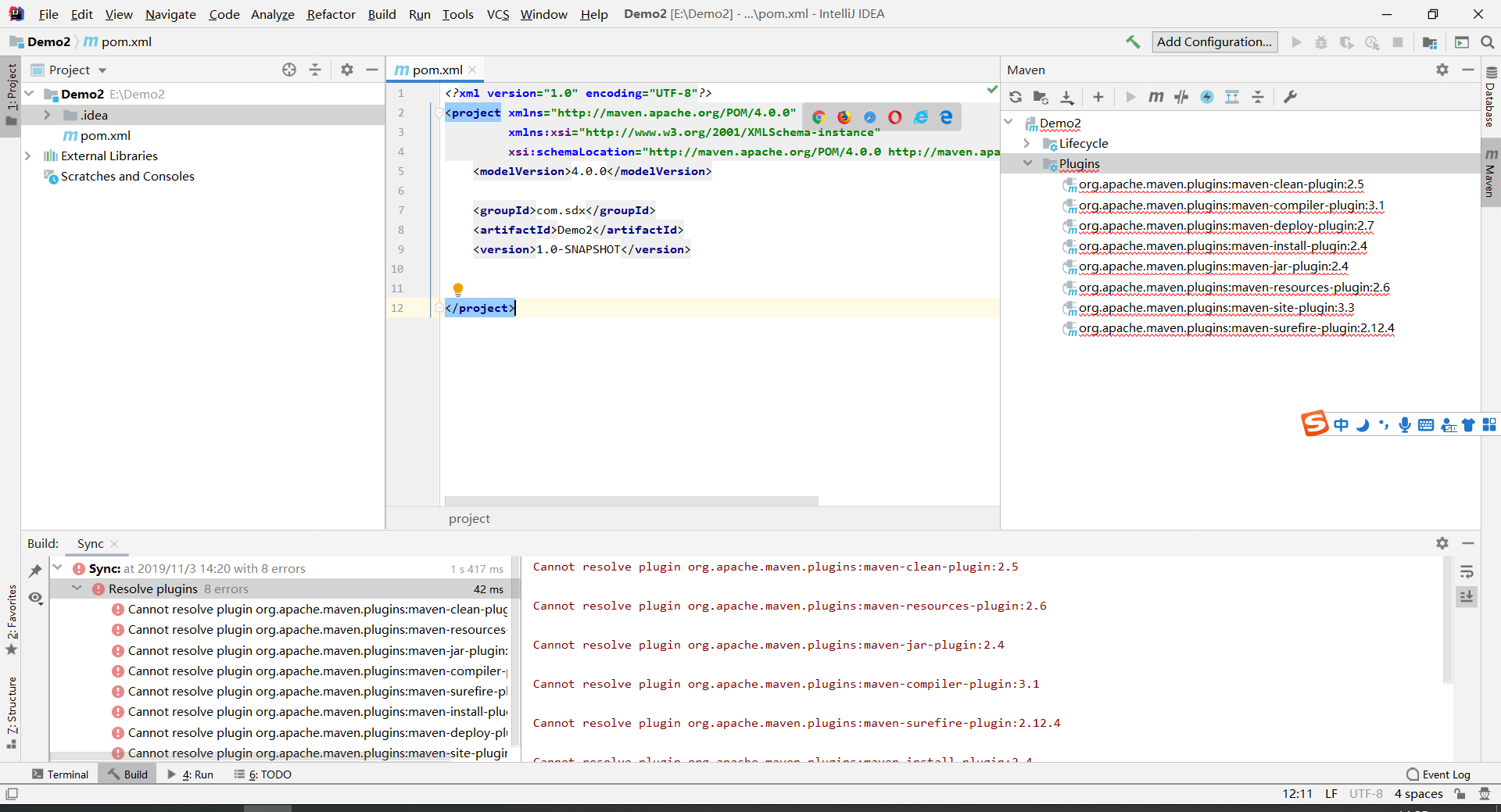
Task: Open pom.xml in Chrome browser
Action: click(x=819, y=117)
